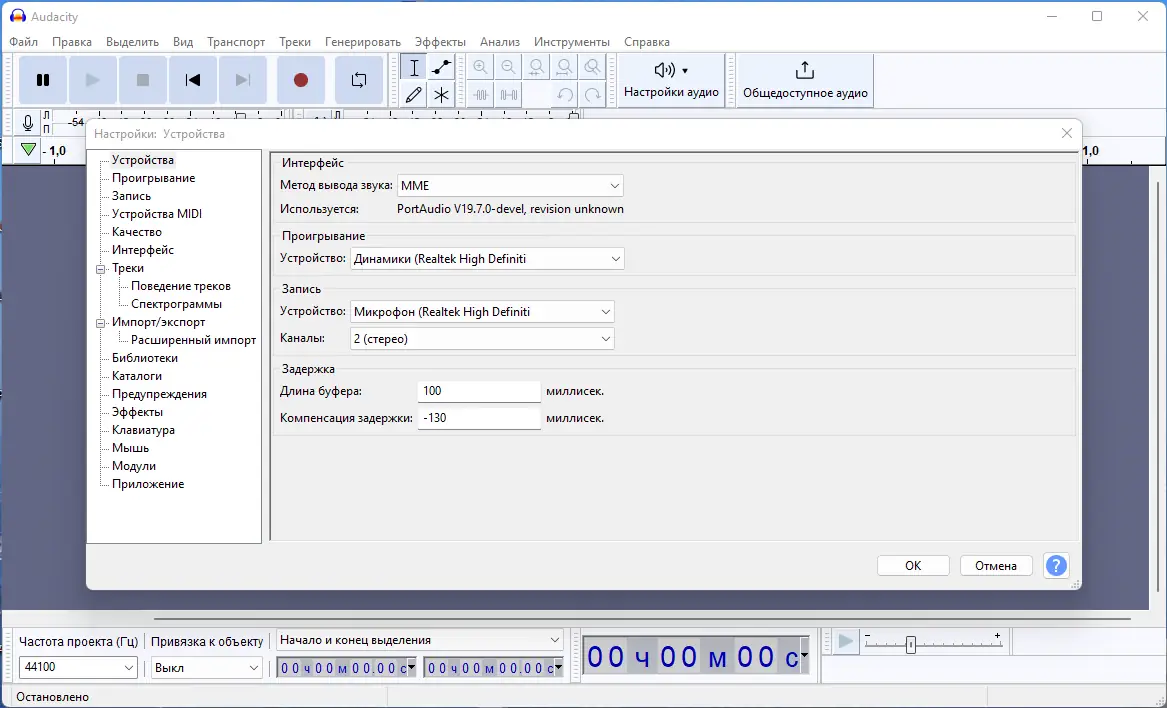Select Клавиатура in settings tree
Viewport: 1167px width, 708px height.
pos(143,430)
